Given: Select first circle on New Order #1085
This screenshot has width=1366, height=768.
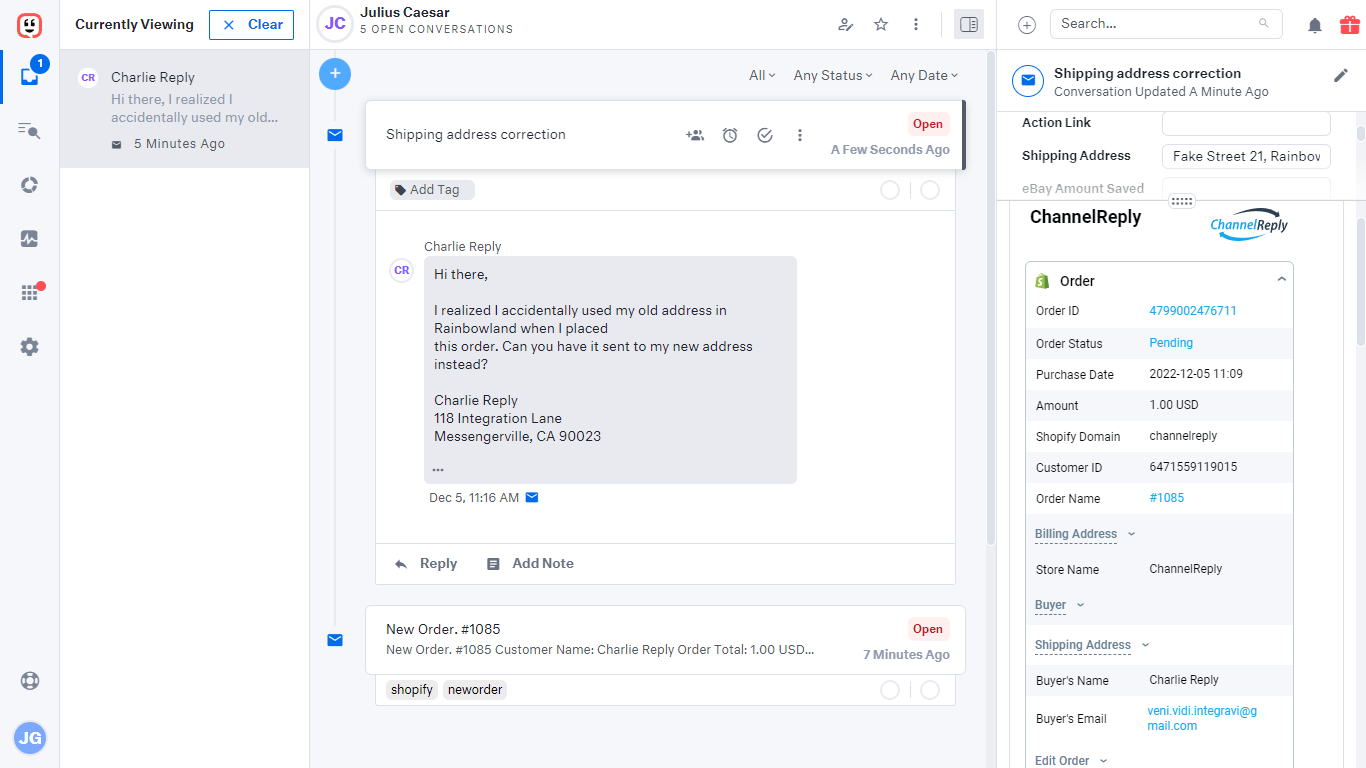Looking at the screenshot, I should click(x=890, y=690).
